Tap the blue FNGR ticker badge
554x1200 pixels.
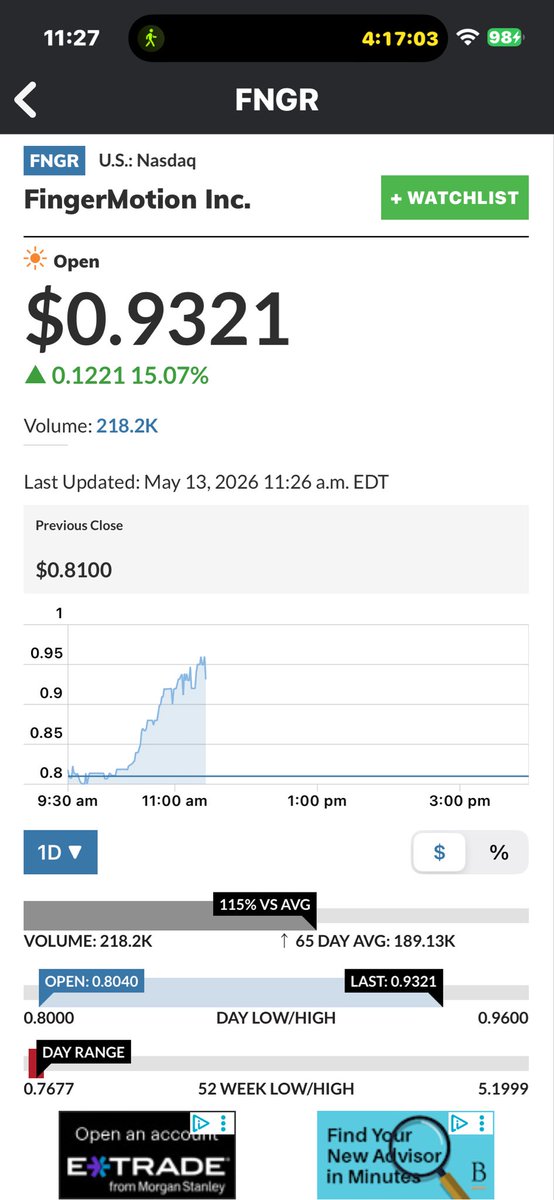coord(54,160)
